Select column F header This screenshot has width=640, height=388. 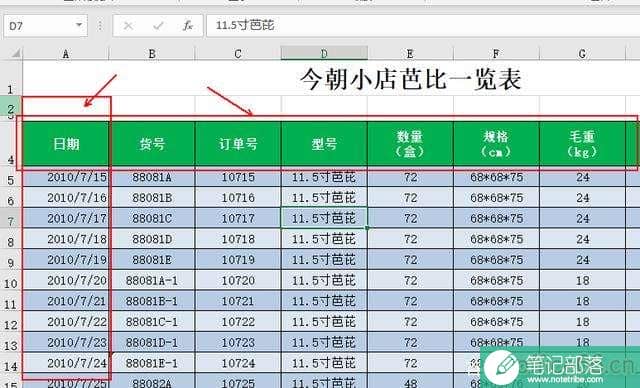coord(496,54)
